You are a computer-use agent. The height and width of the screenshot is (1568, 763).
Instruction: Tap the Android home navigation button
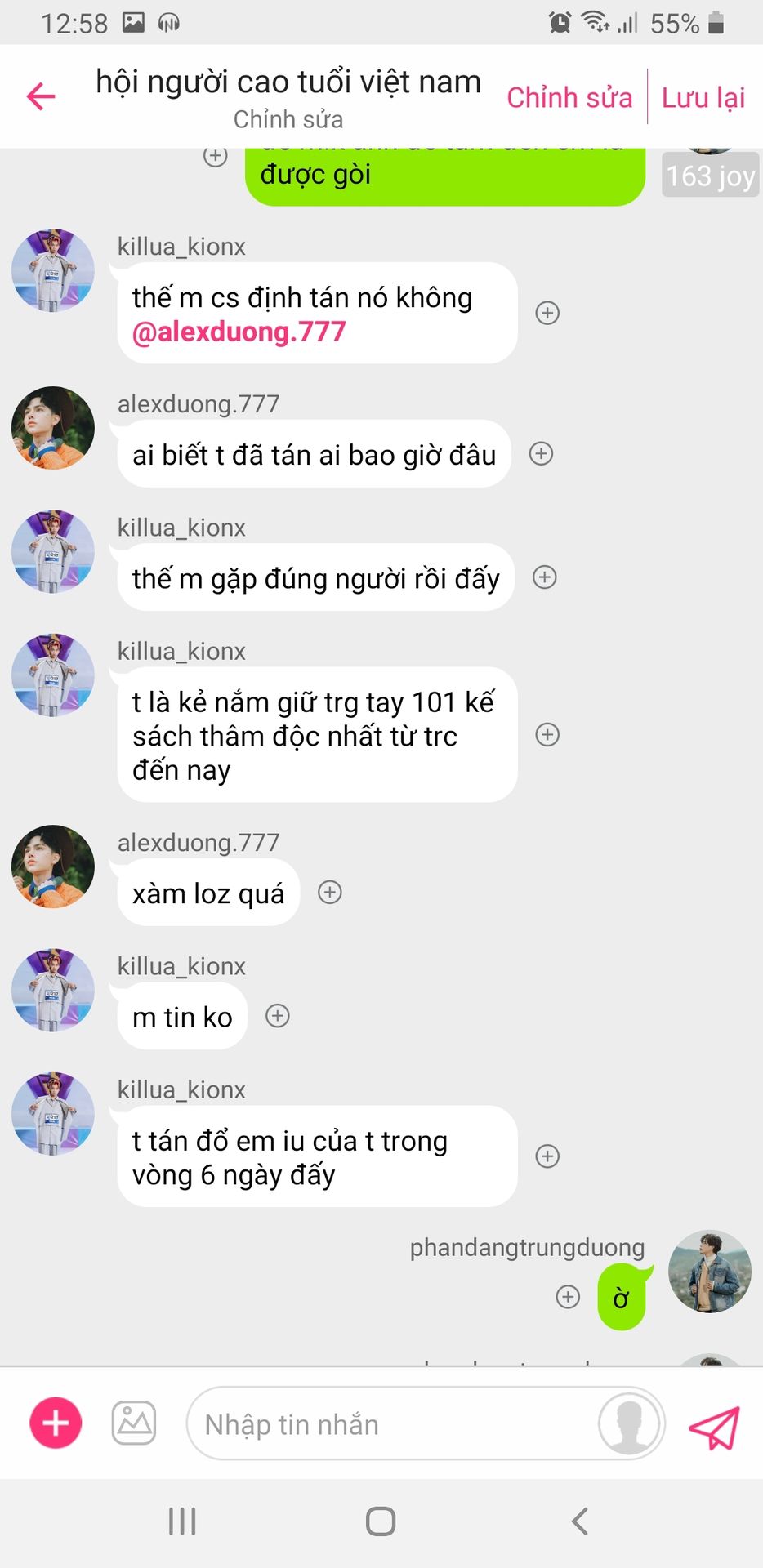[381, 1521]
